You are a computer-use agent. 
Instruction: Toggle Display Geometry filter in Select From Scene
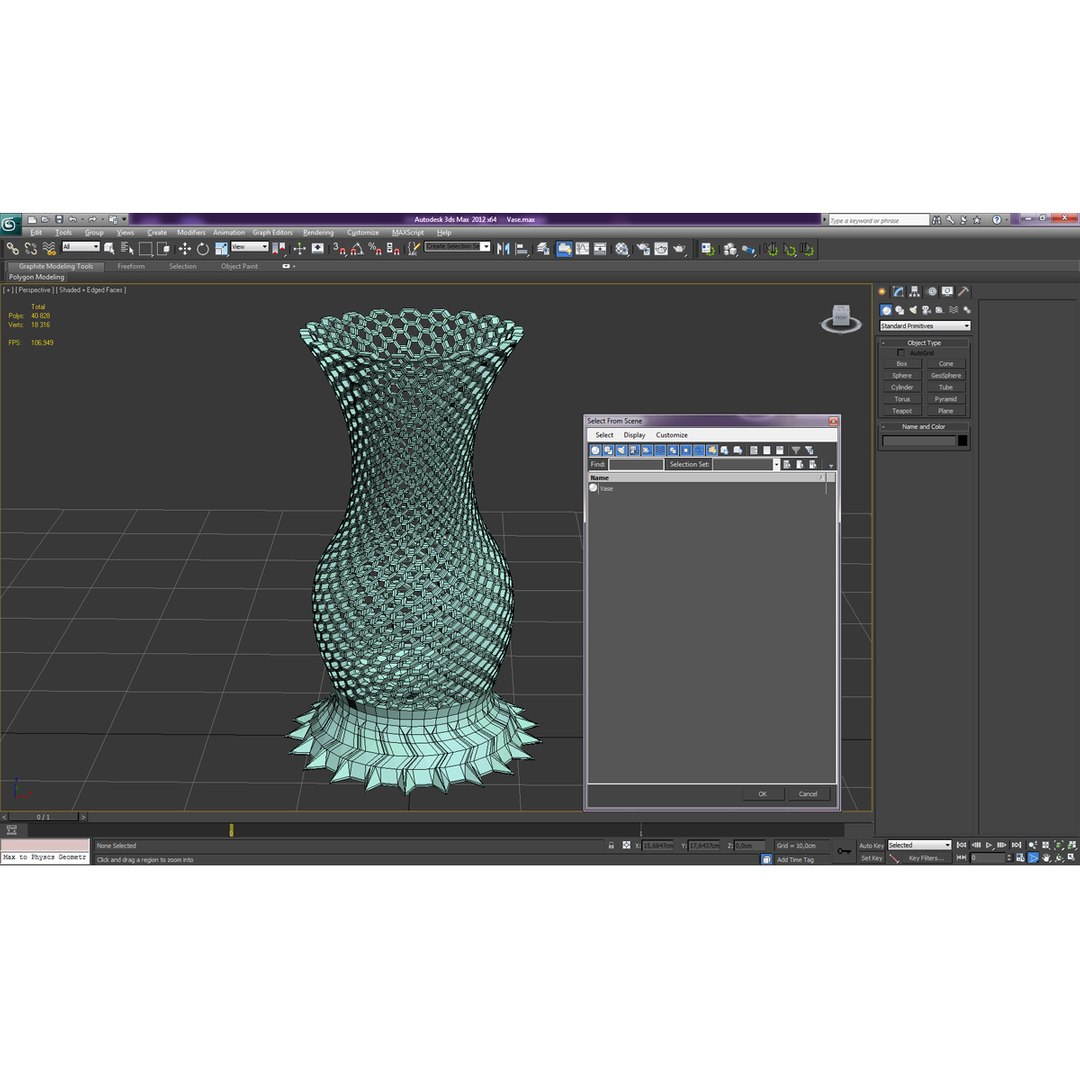tap(596, 450)
